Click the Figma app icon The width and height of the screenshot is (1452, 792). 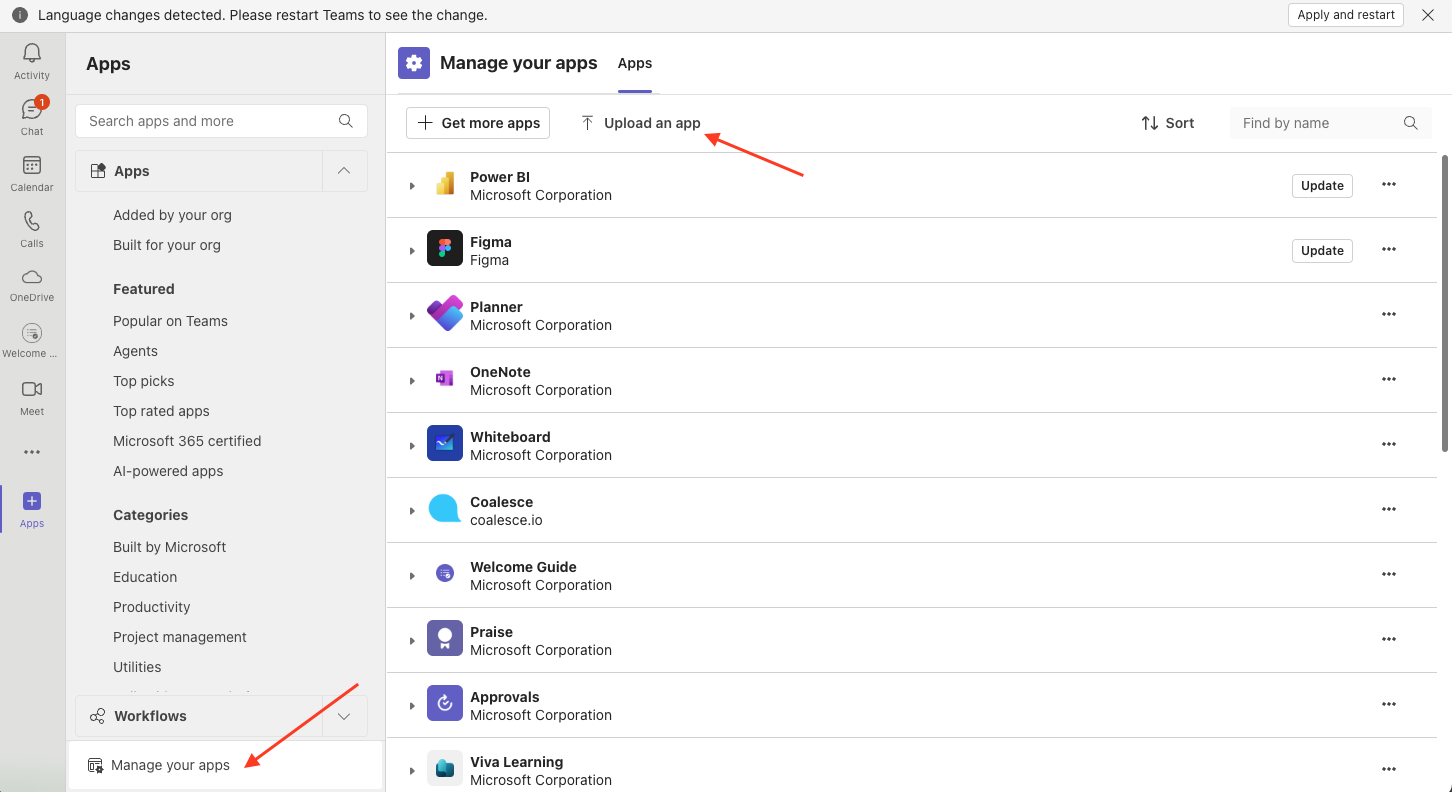tap(445, 249)
